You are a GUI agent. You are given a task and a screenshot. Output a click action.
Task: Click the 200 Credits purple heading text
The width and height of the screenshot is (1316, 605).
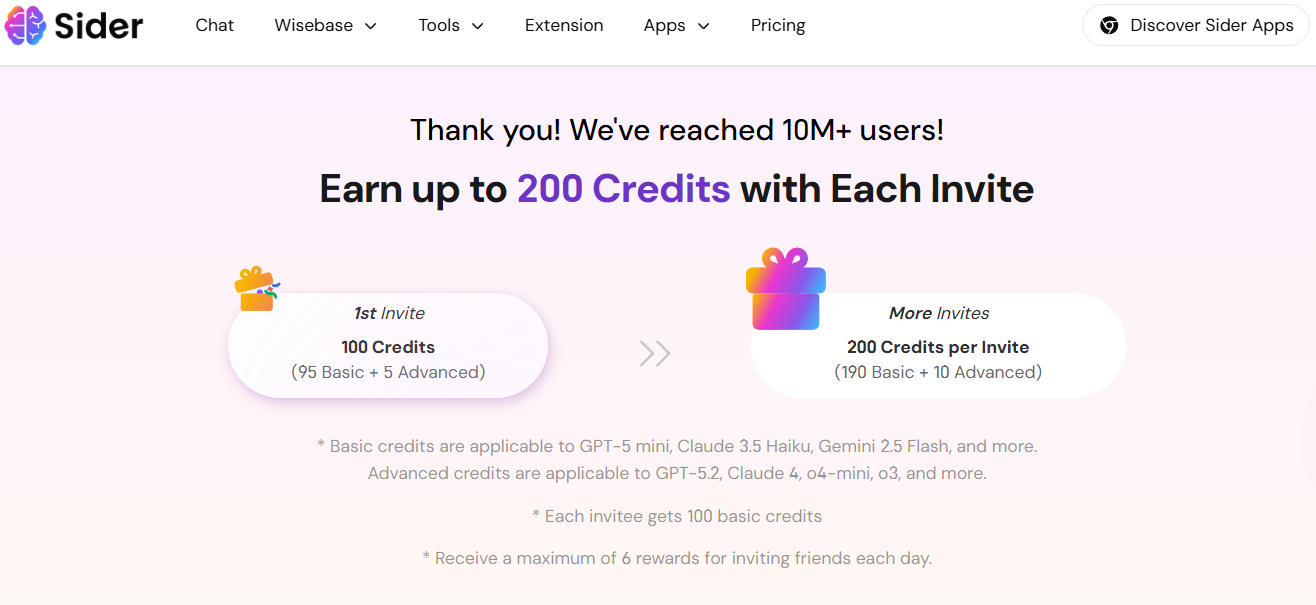[623, 188]
